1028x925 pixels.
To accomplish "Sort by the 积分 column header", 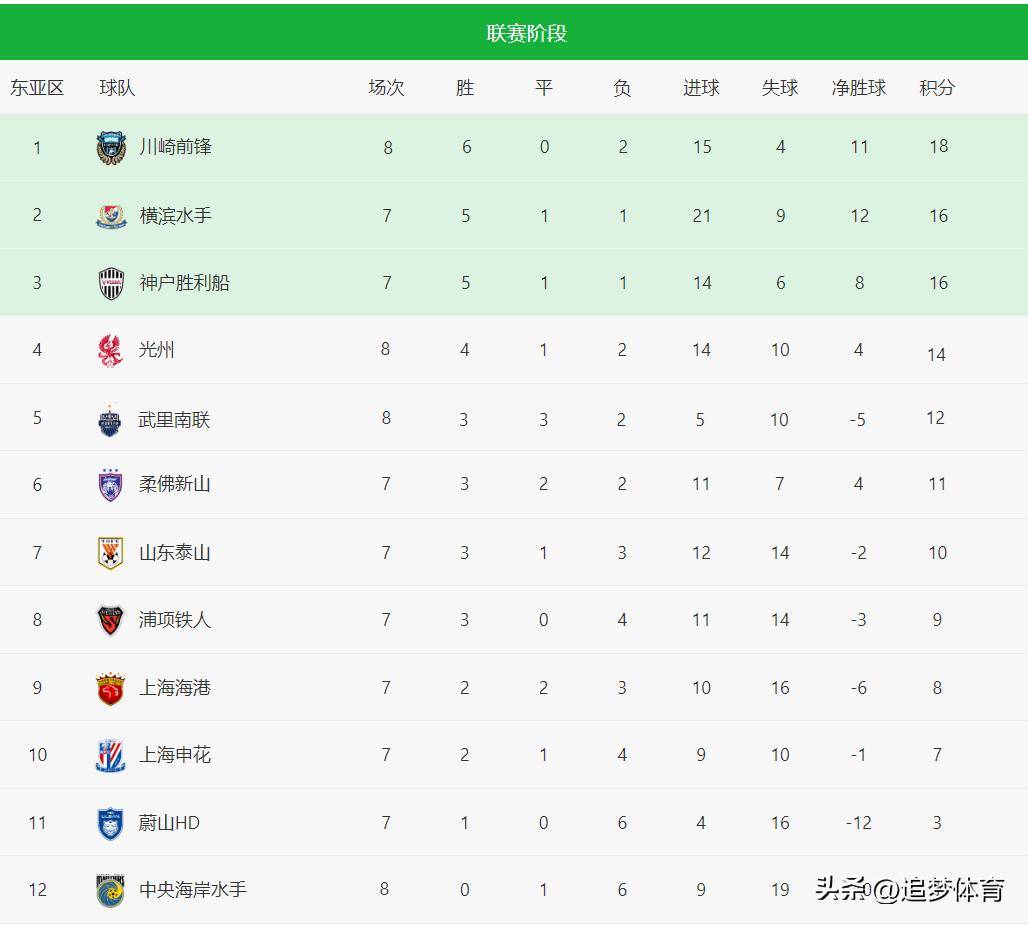I will pyautogui.click(x=937, y=88).
